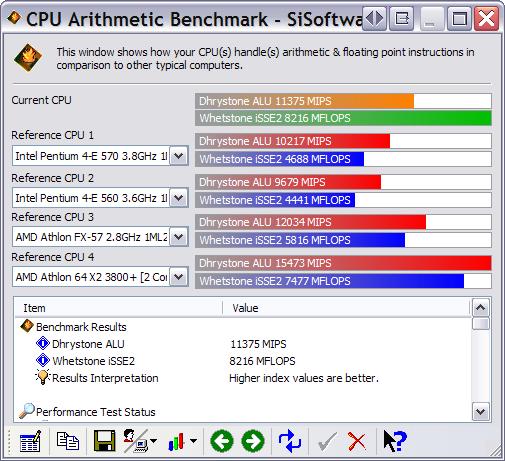Click Dhrystone ALU 10217 MIPS bar
The image size is (505, 461).
(343, 141)
